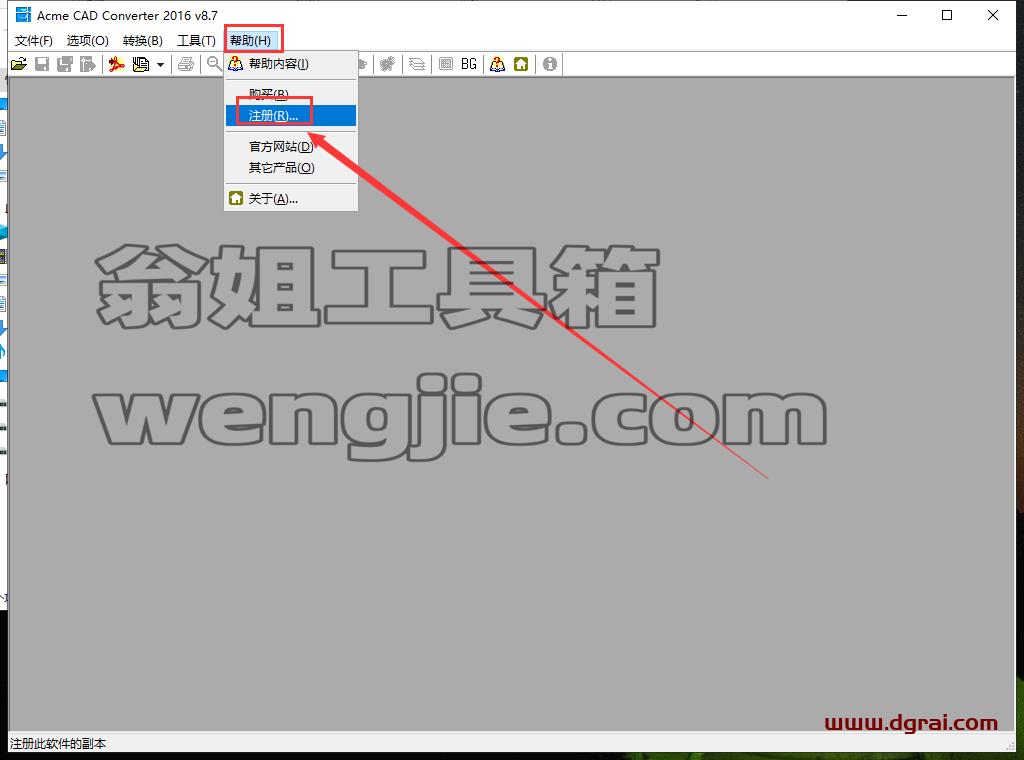This screenshot has height=760, width=1024.
Task: Open the 选项(O) menu
Action: click(88, 40)
